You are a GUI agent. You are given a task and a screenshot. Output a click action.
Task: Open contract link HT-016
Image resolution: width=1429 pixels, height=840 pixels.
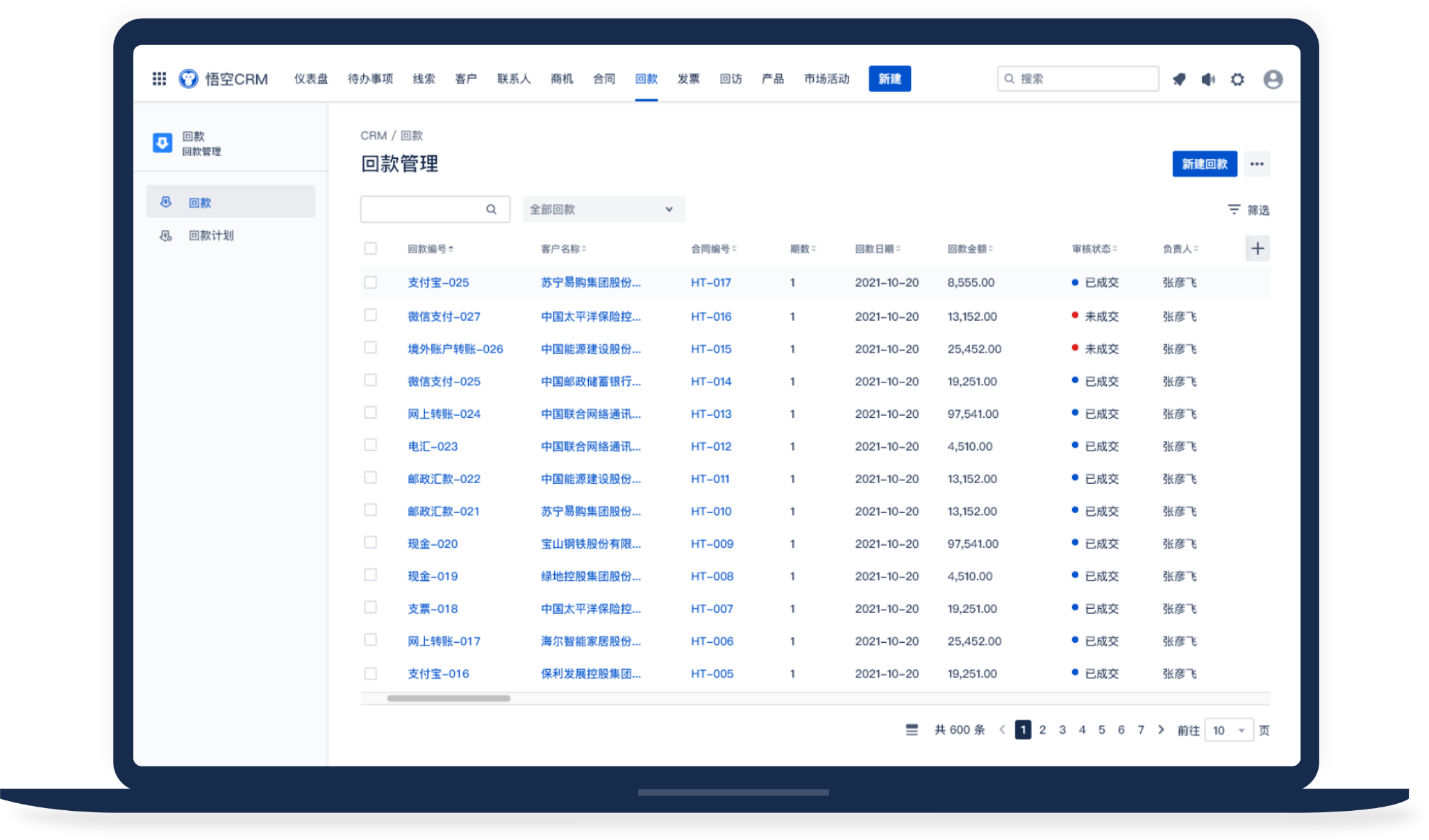(711, 317)
